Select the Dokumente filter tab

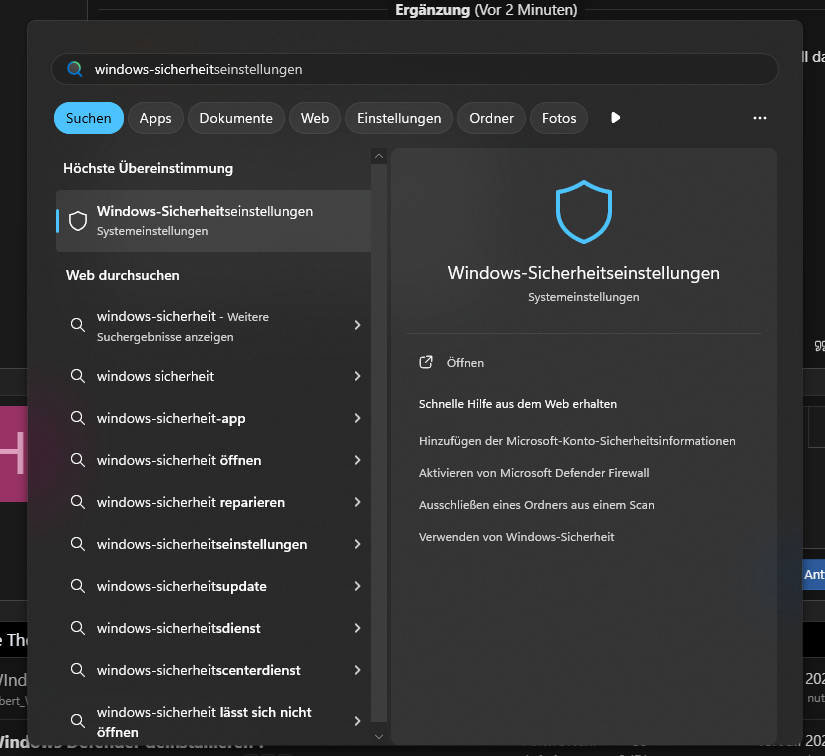pyautogui.click(x=236, y=118)
